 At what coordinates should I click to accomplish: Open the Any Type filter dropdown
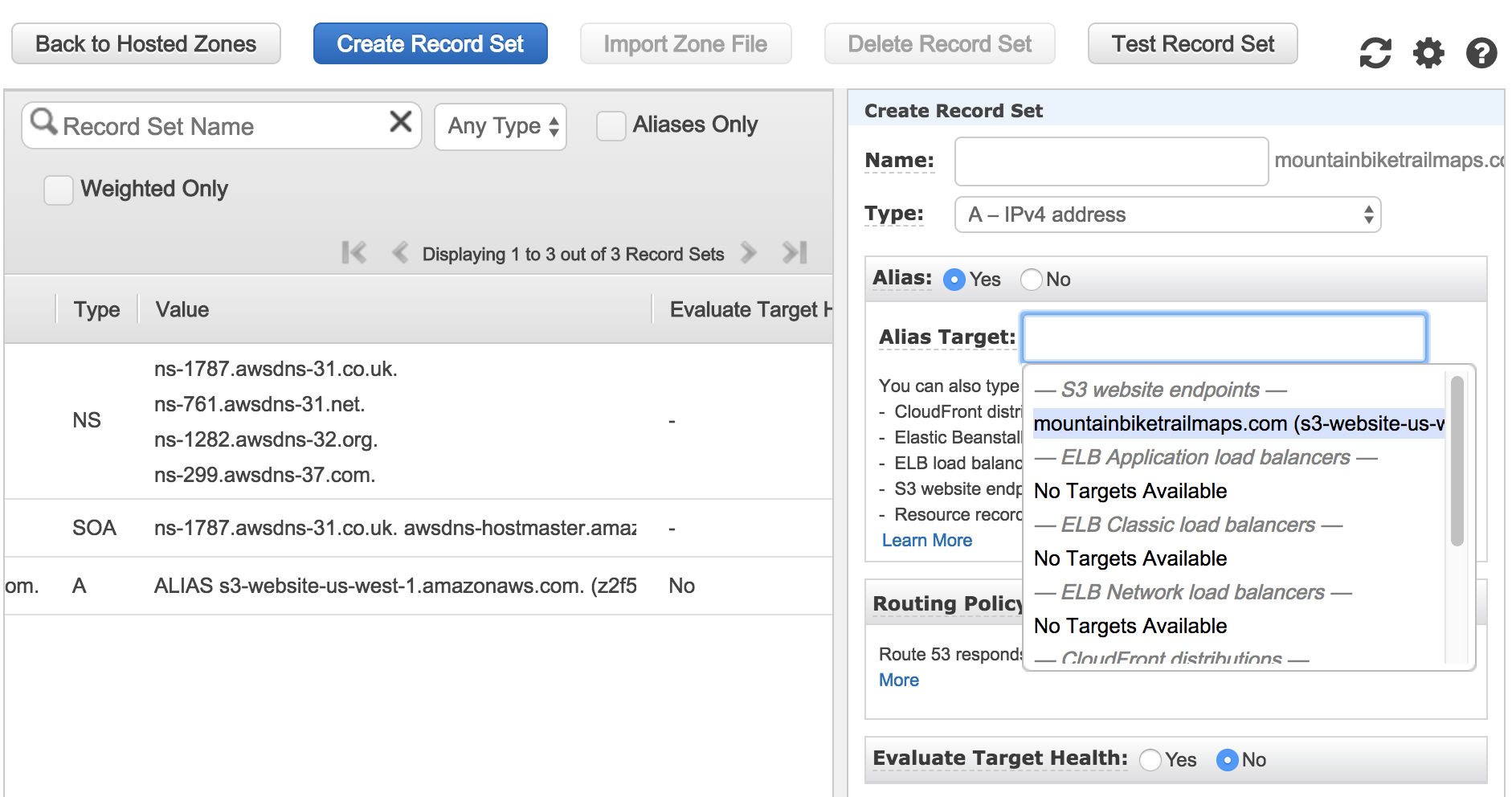(x=501, y=127)
